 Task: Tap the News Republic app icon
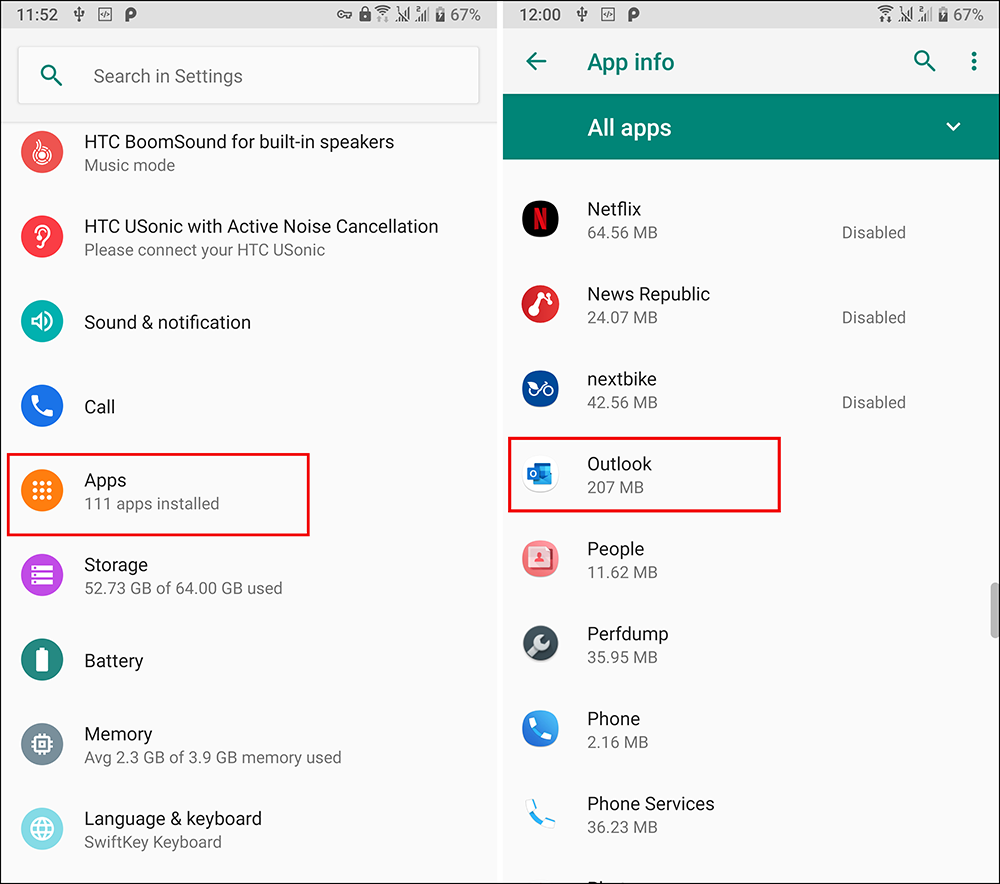tap(540, 304)
